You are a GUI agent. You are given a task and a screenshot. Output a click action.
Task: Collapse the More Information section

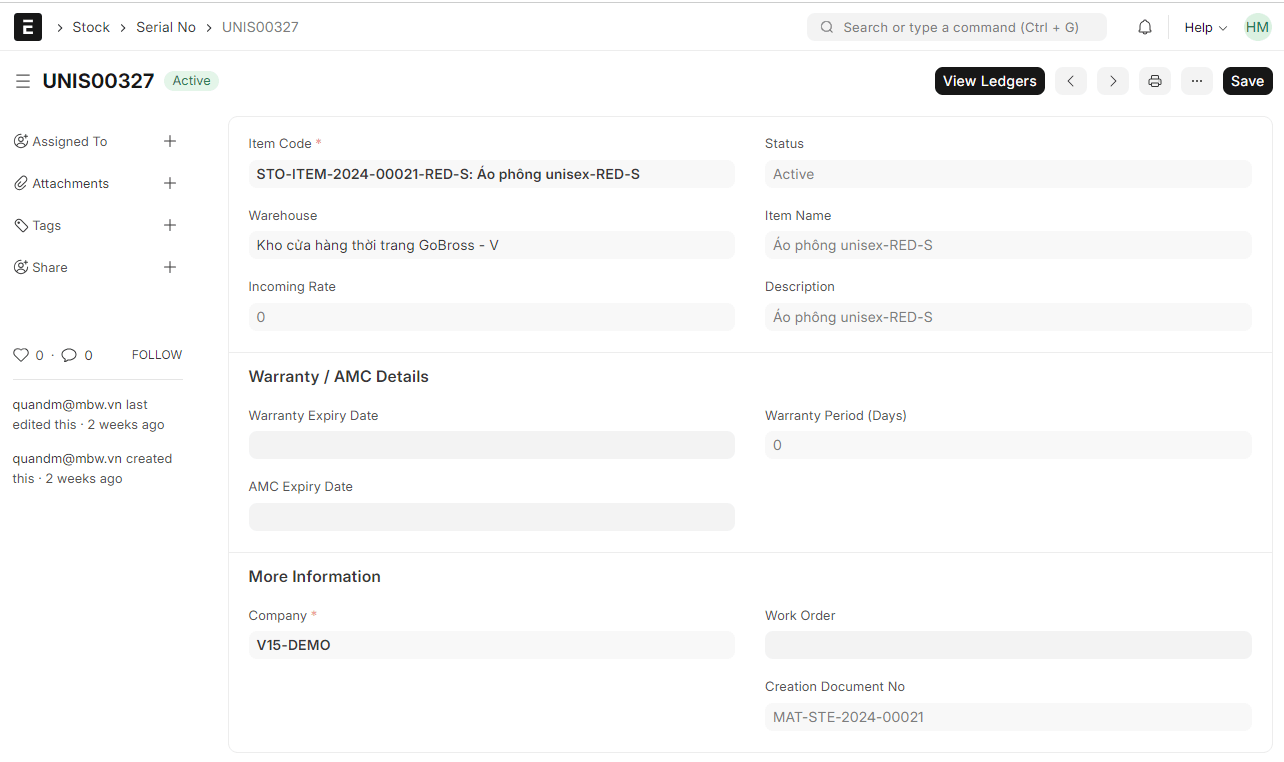point(314,577)
